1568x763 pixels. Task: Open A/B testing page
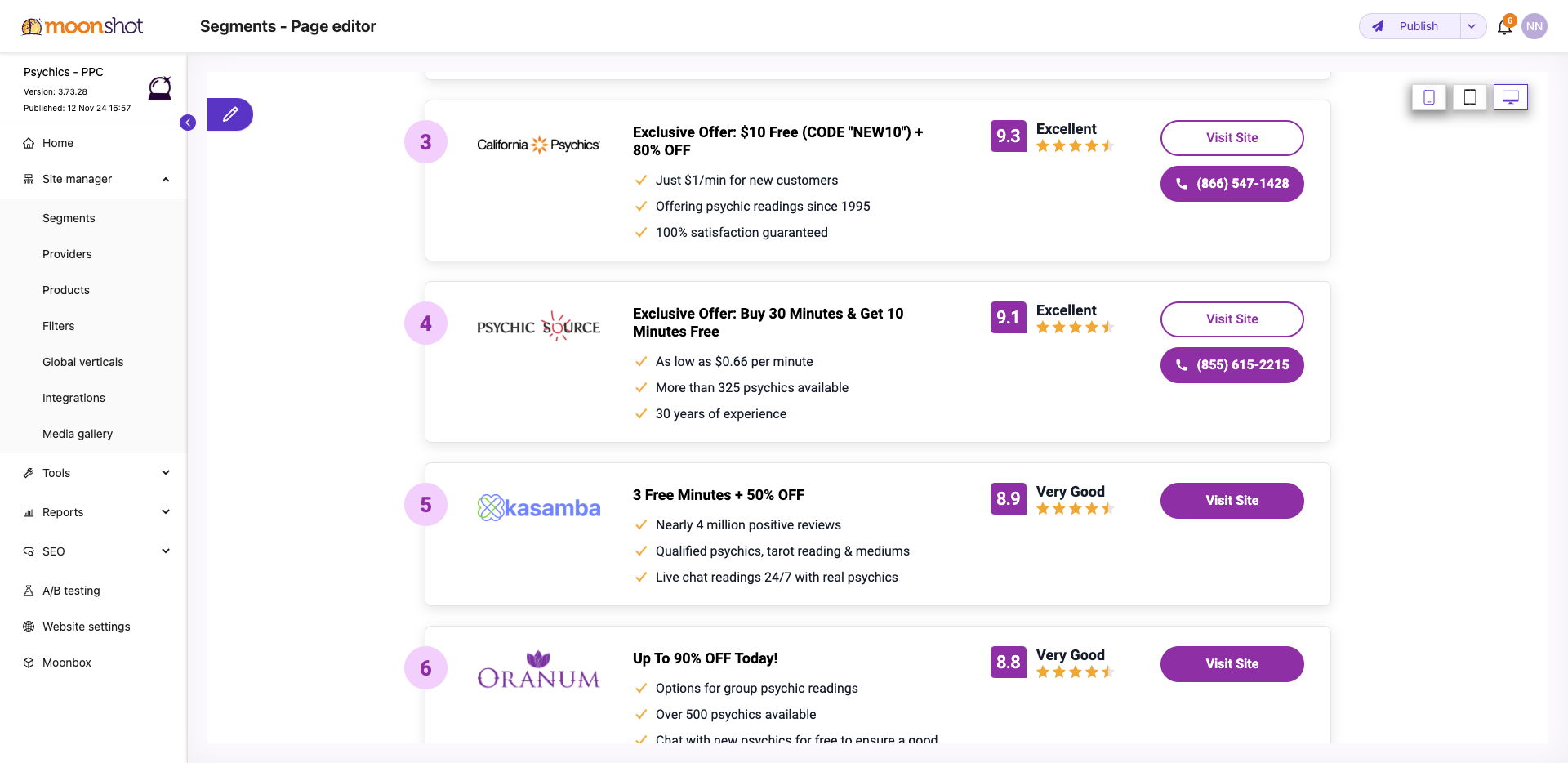(x=71, y=591)
